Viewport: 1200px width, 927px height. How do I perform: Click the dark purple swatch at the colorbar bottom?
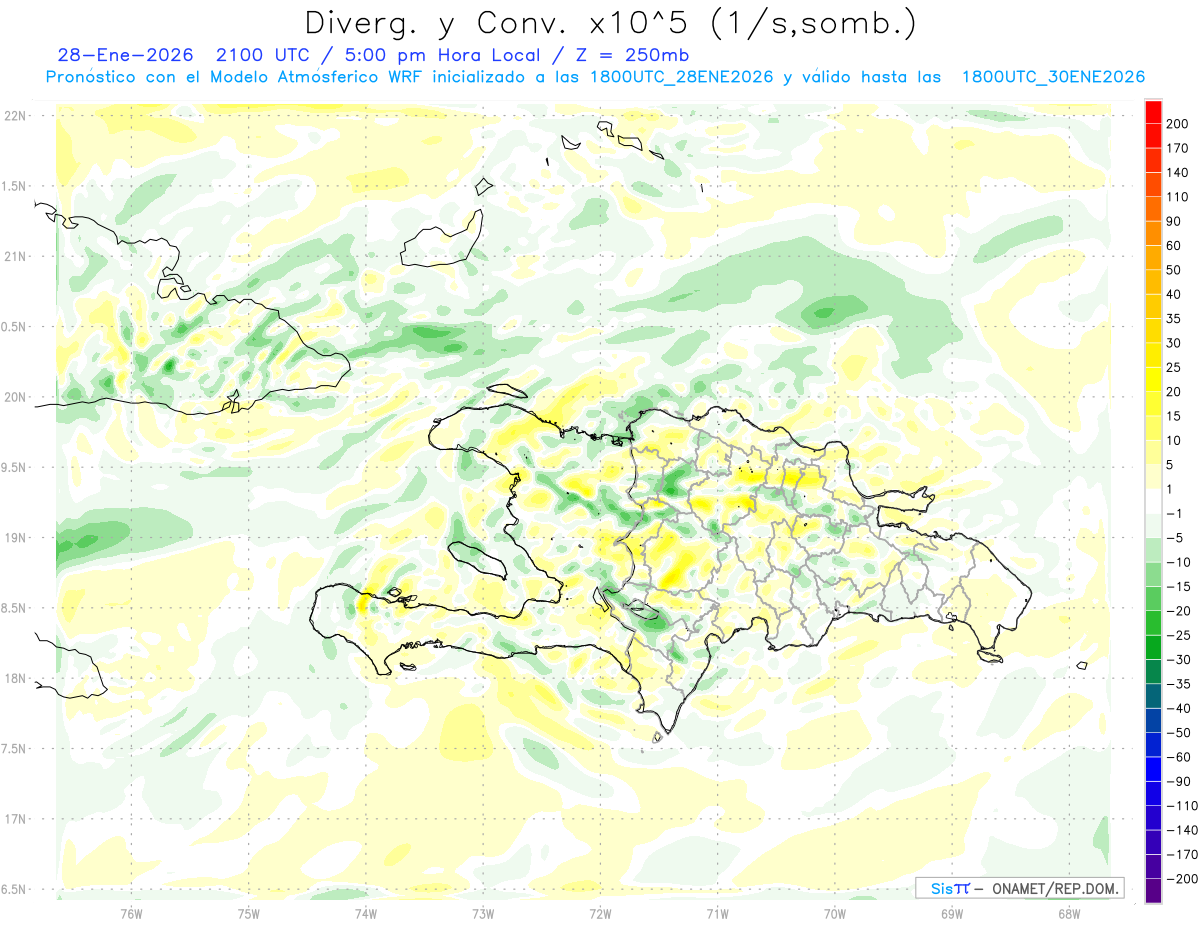(x=1153, y=891)
